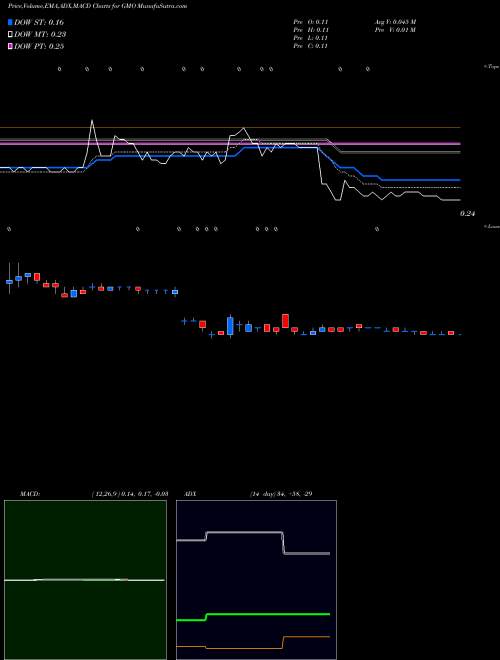Click the 'ADX' panel label
Image resolution: width=500 pixels, height=660 pixels.
tap(190, 494)
